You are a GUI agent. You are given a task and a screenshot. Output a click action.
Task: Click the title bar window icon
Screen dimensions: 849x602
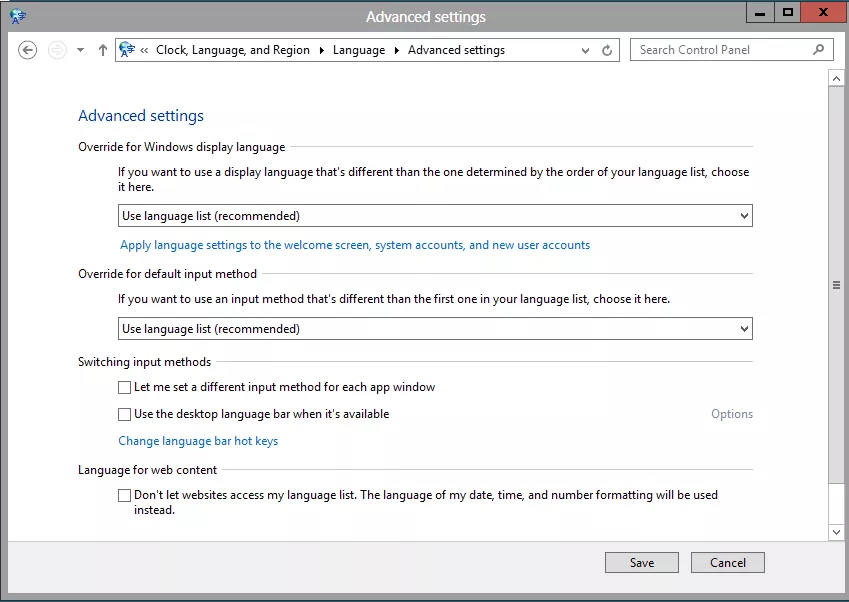coord(18,16)
